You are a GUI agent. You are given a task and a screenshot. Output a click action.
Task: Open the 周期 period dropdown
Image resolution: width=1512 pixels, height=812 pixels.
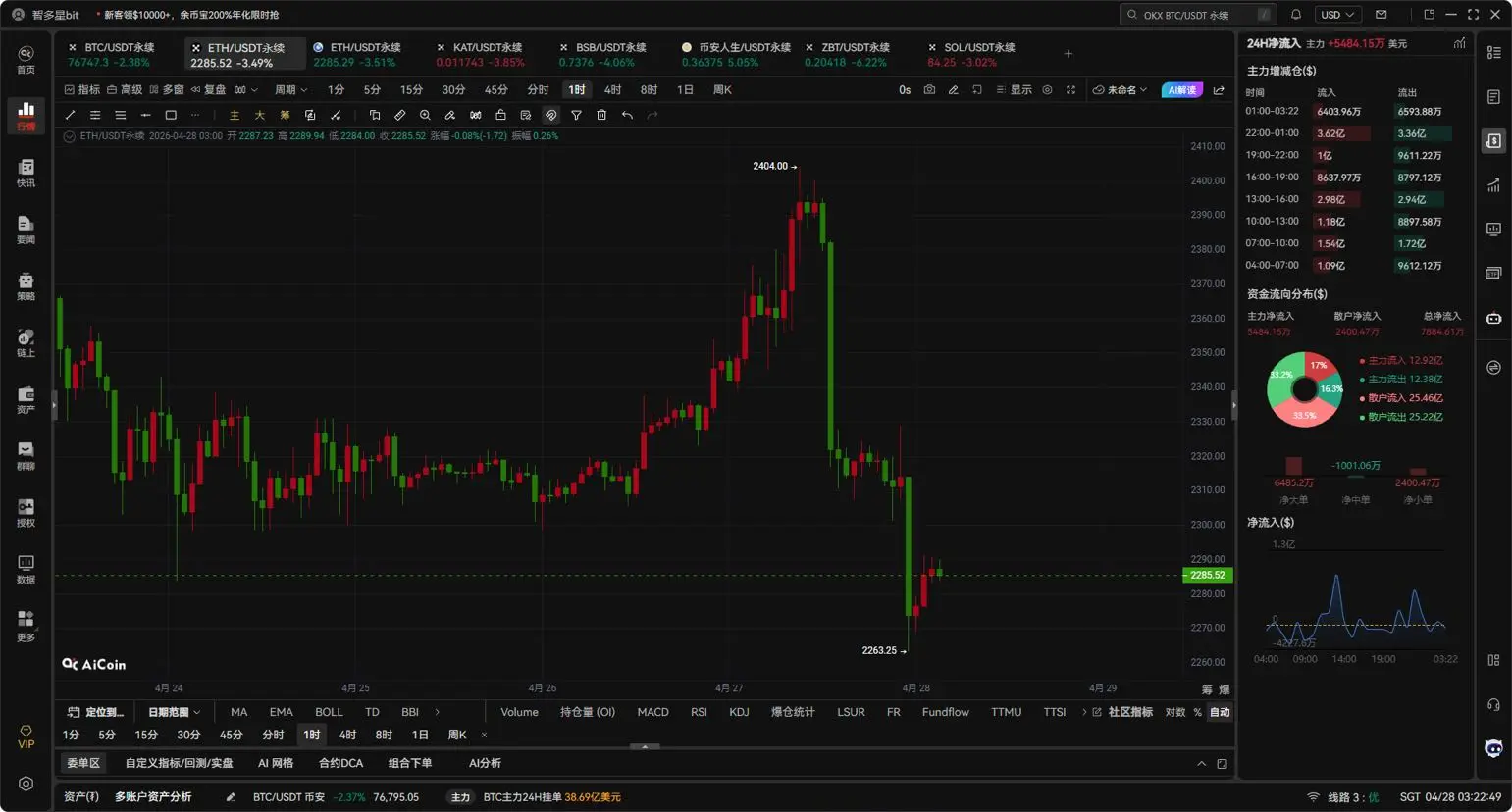point(290,89)
